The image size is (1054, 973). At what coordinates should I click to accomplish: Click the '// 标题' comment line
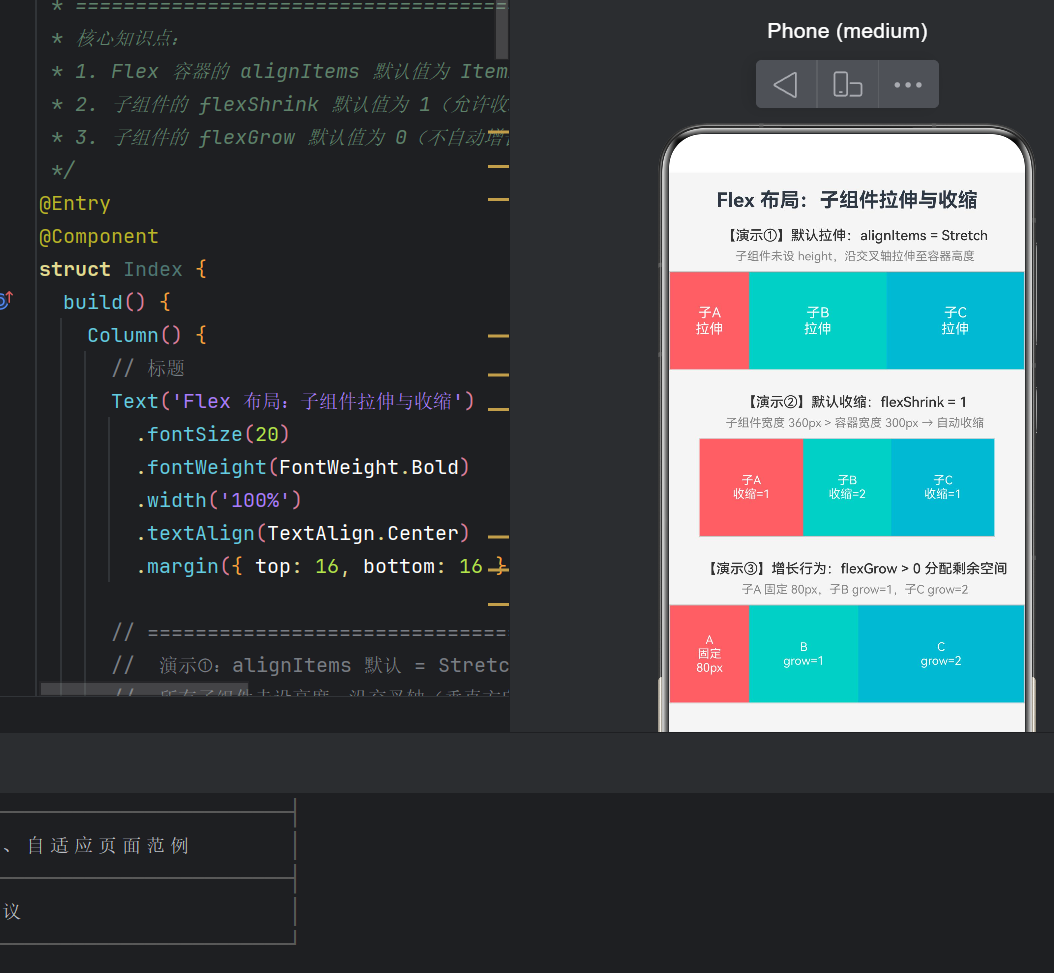pos(148,368)
